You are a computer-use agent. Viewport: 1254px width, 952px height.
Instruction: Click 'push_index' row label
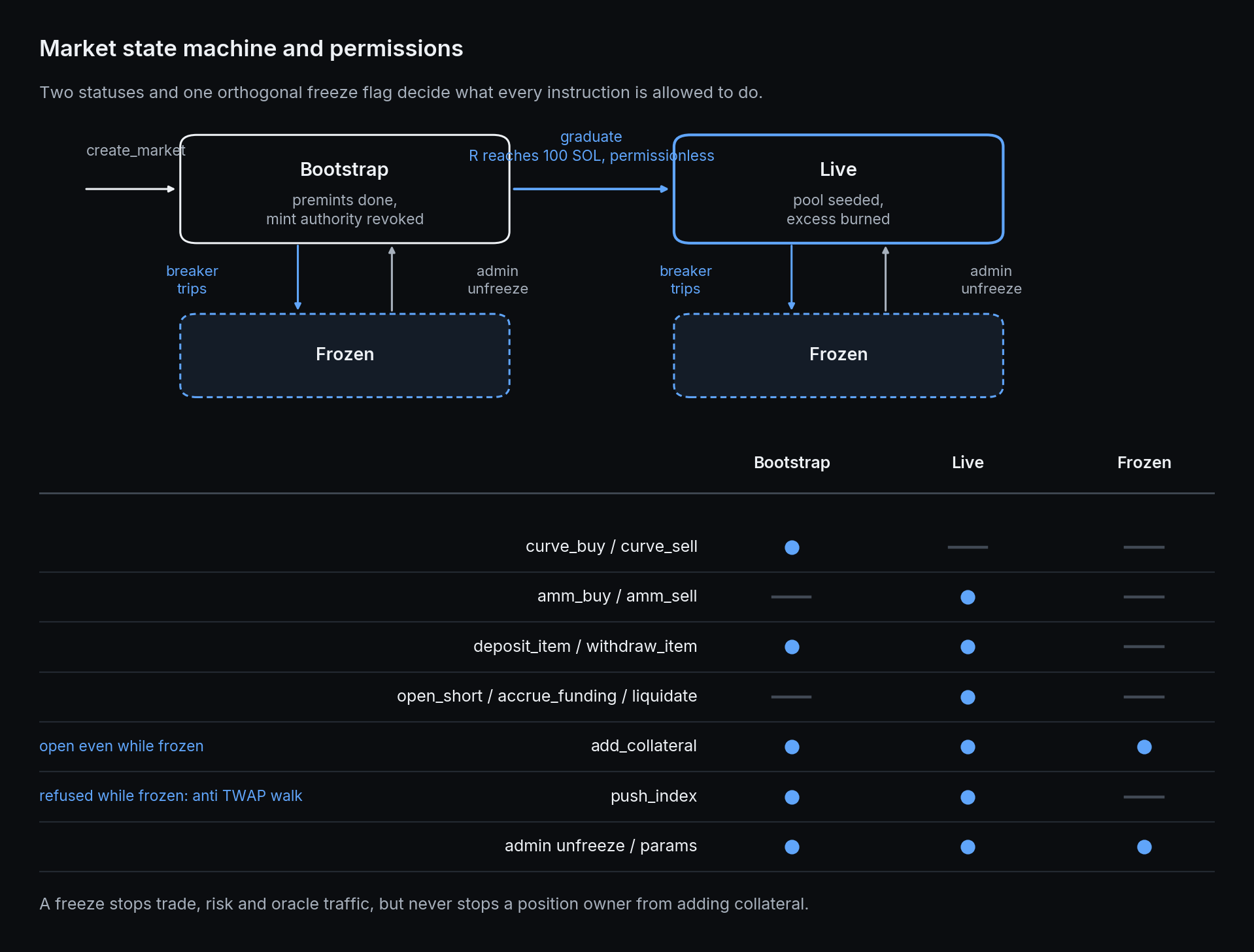click(654, 796)
